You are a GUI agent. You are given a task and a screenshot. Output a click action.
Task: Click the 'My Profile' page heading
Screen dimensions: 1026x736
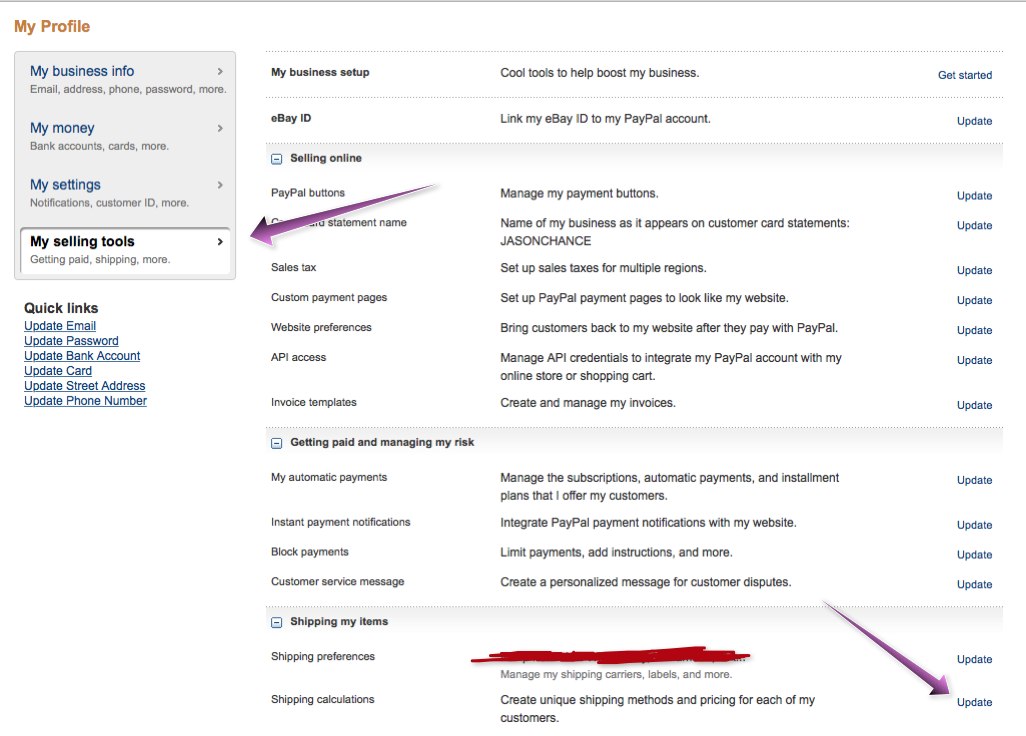click(52, 27)
